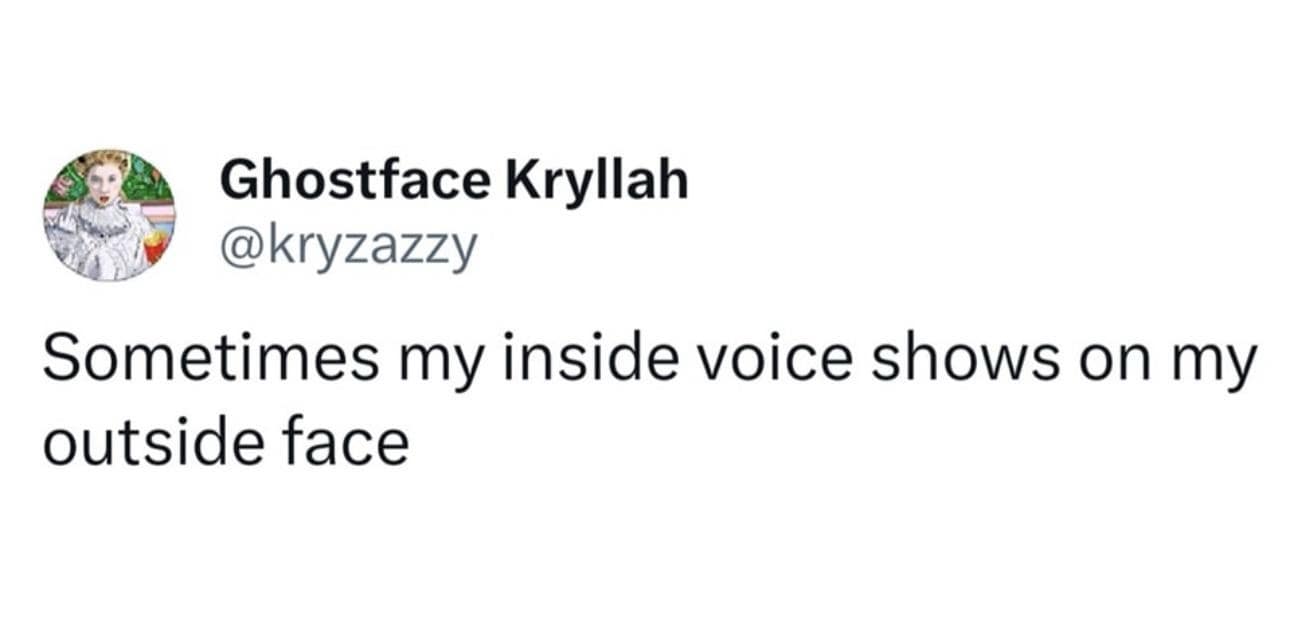Click the word "Kryllah" in the name

[x=597, y=181]
